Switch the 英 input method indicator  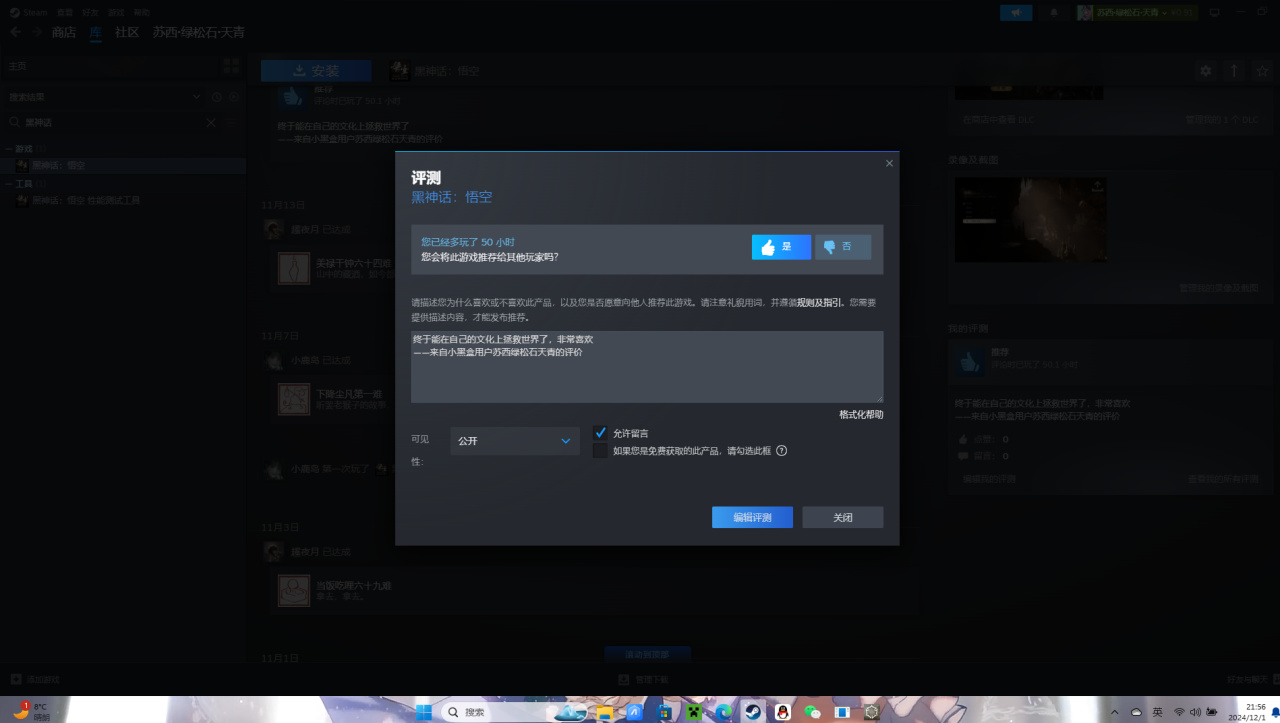1157,712
